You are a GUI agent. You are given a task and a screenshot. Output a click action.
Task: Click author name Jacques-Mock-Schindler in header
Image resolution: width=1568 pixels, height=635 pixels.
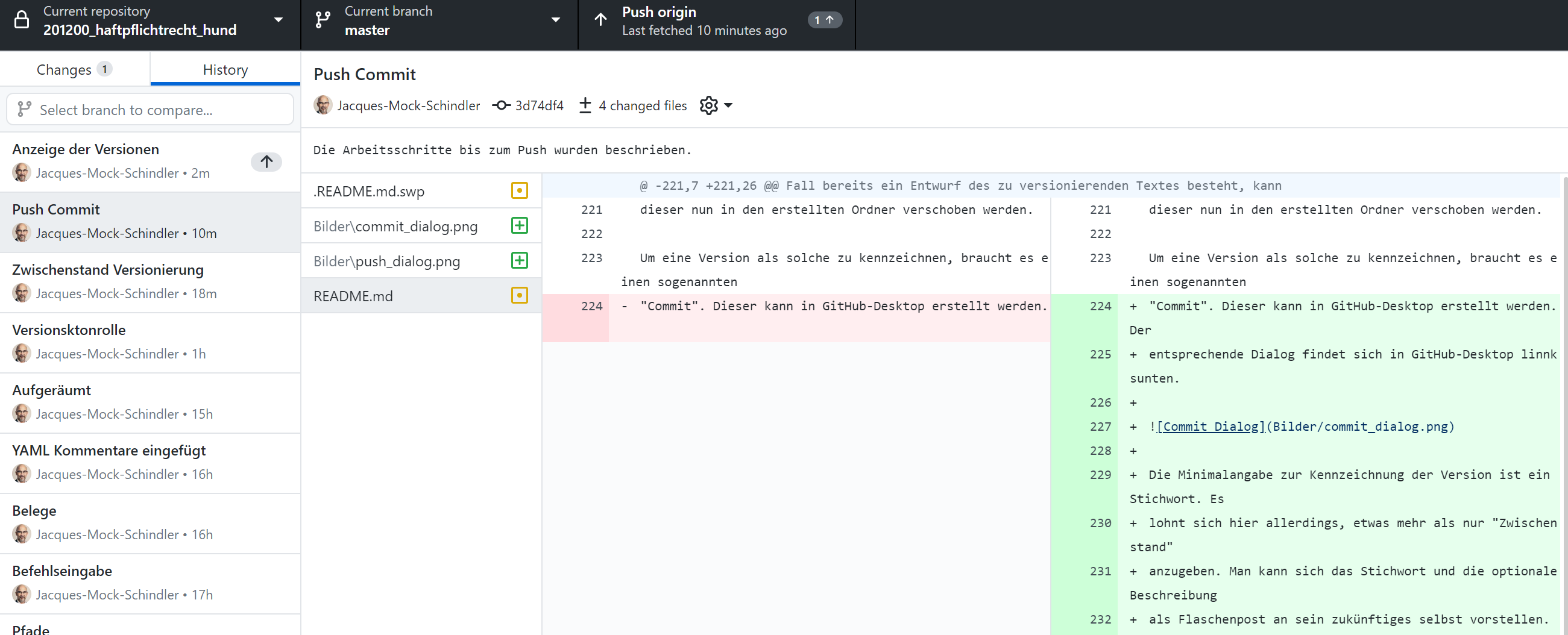click(x=409, y=105)
